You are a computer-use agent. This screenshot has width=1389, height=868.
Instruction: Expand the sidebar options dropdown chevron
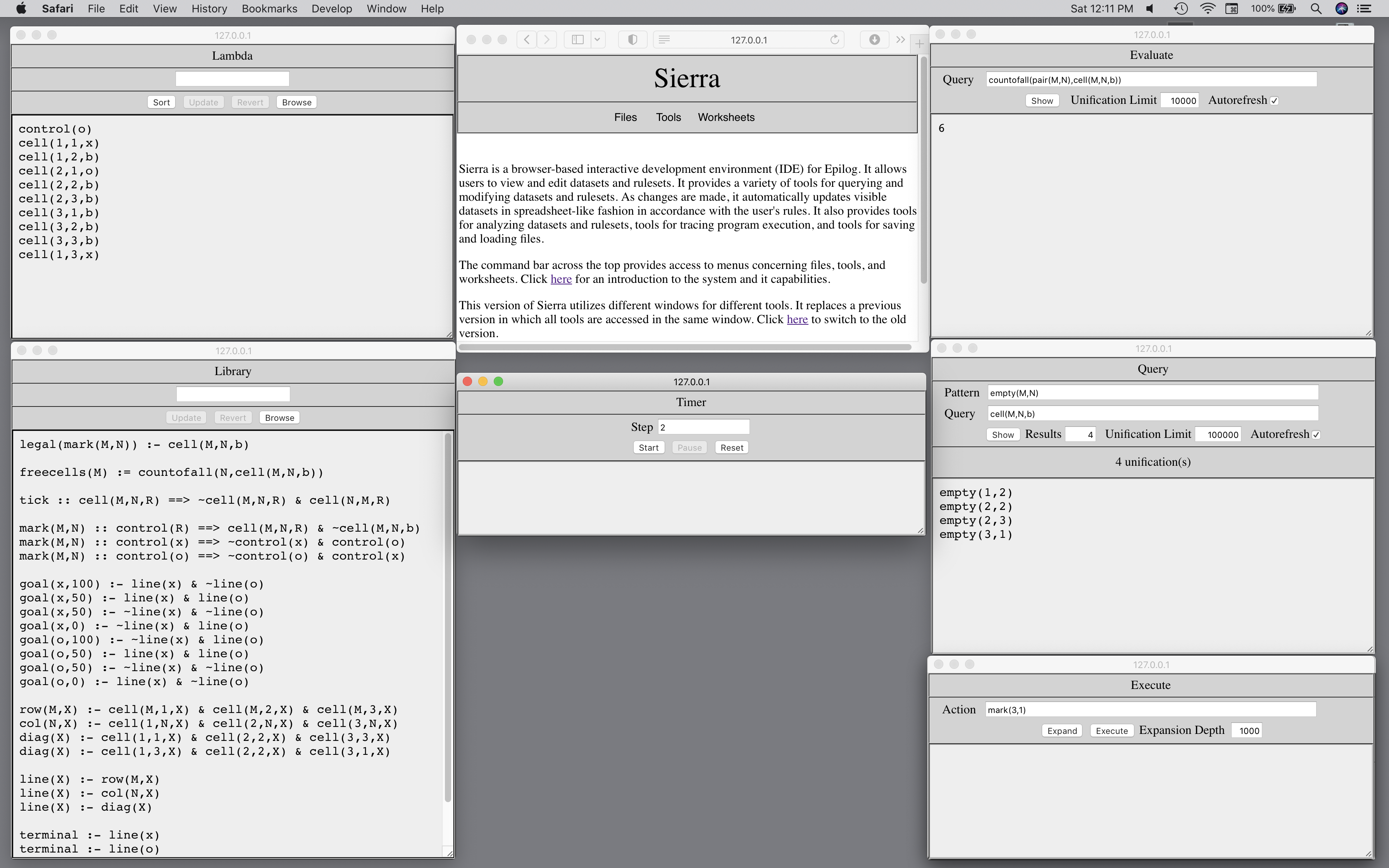pos(597,40)
